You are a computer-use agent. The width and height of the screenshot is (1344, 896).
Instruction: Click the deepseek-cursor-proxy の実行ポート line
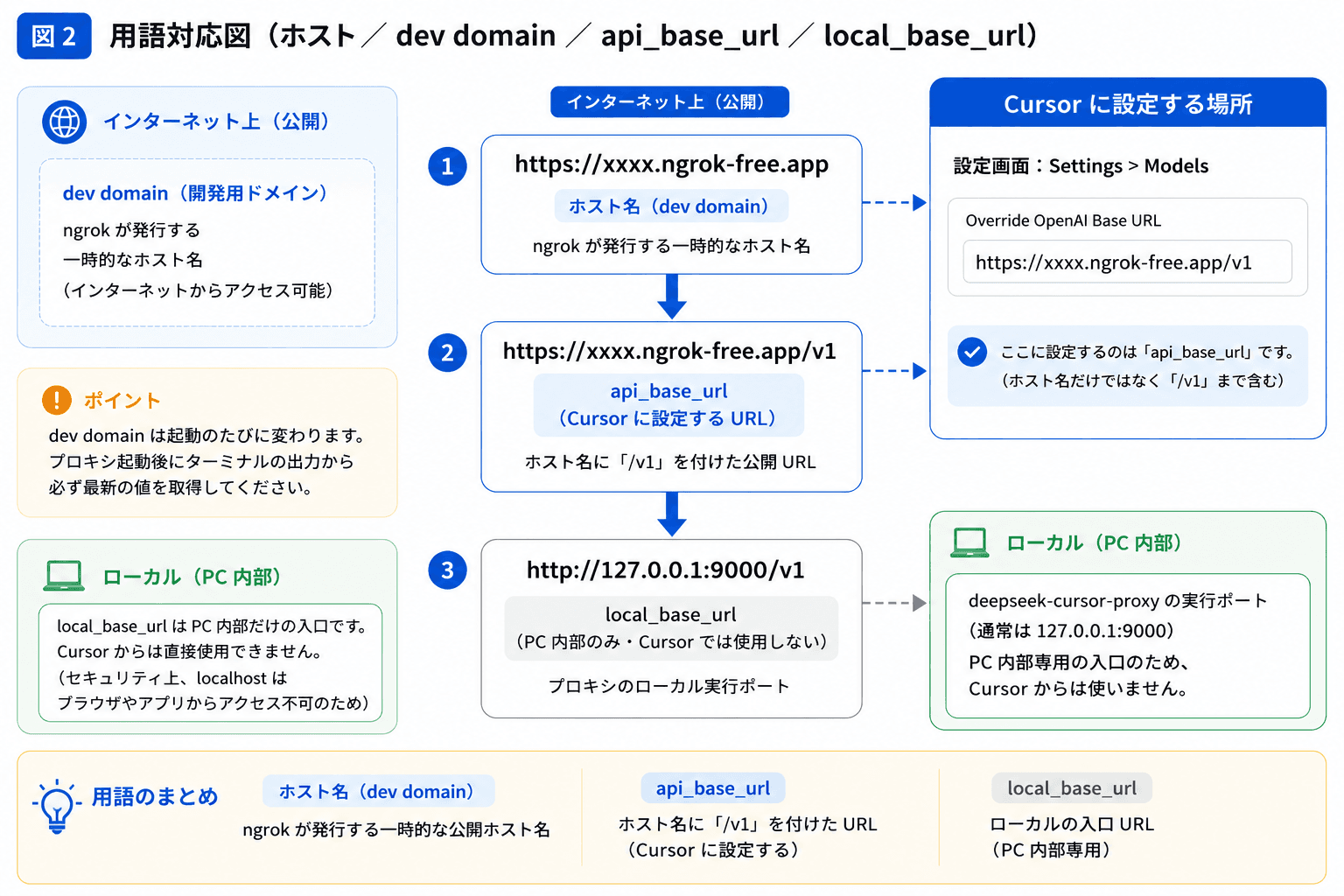[x=1117, y=601]
